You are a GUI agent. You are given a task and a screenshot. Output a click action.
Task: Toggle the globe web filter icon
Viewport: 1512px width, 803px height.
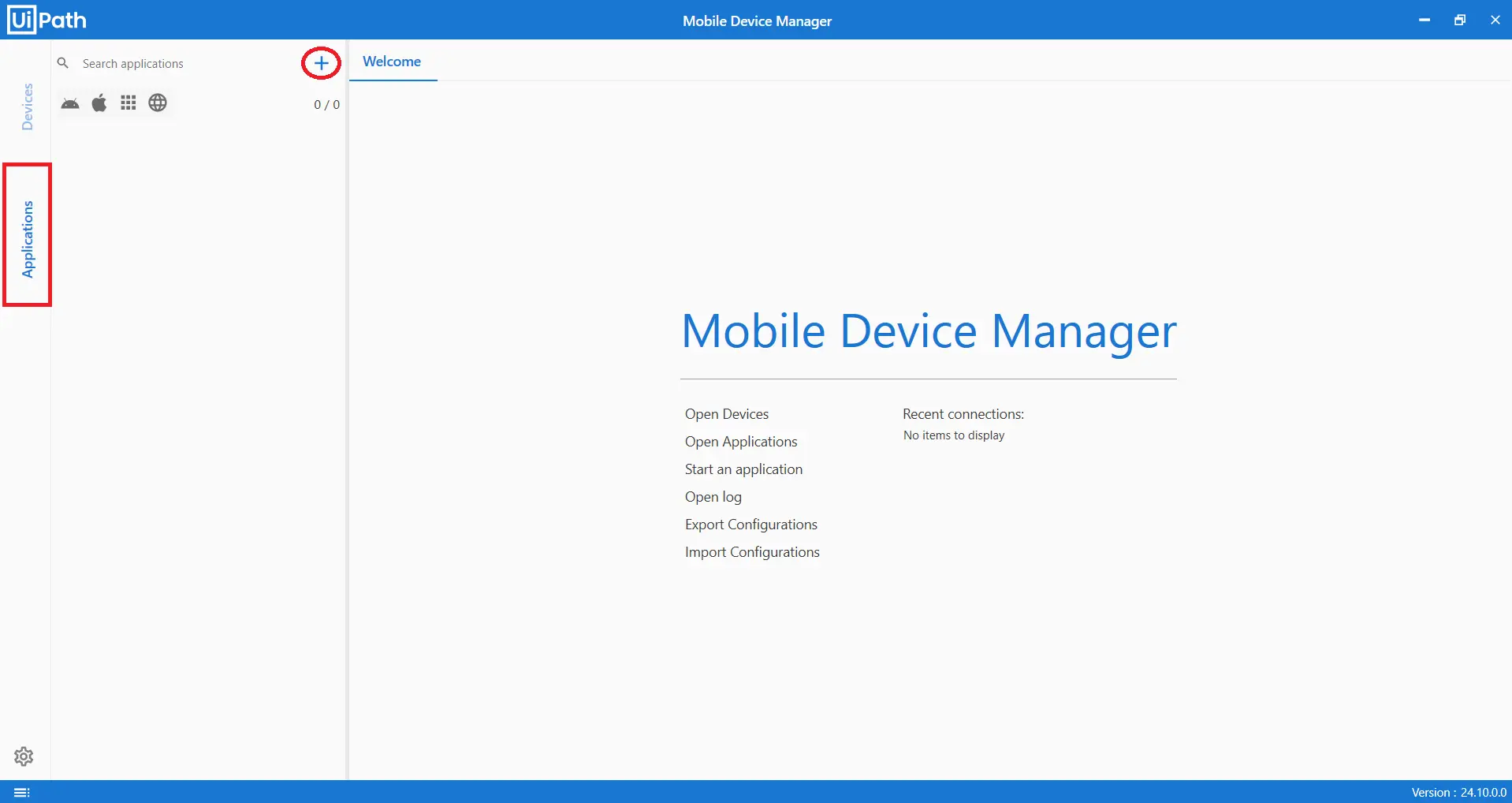tap(158, 103)
